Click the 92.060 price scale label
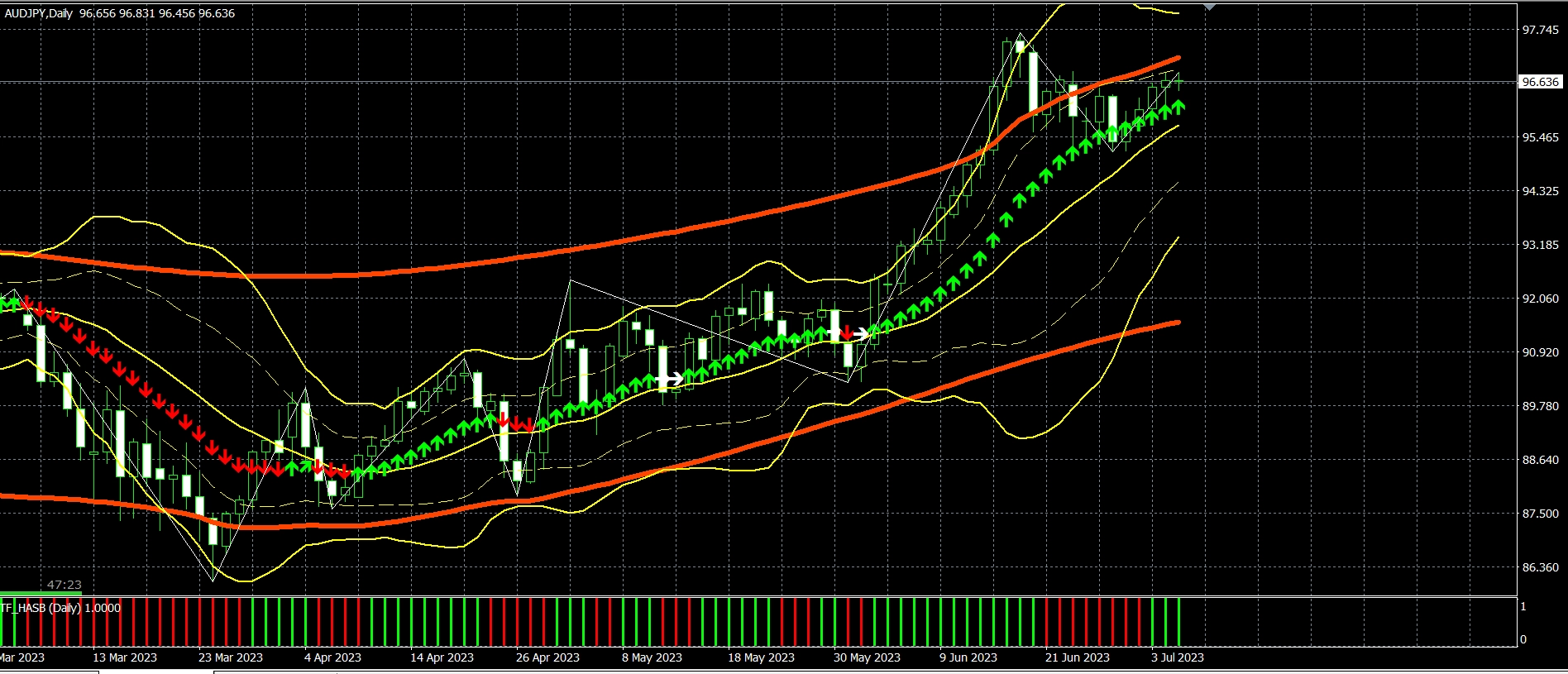The image size is (1568, 674). tap(1541, 299)
